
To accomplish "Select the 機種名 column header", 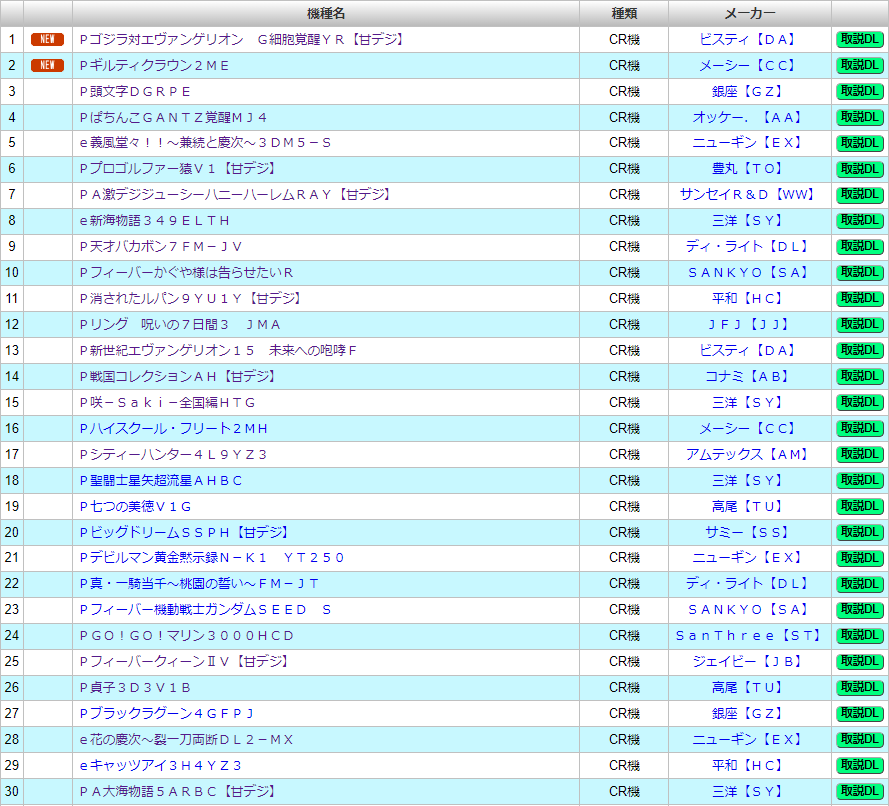I will coord(326,14).
